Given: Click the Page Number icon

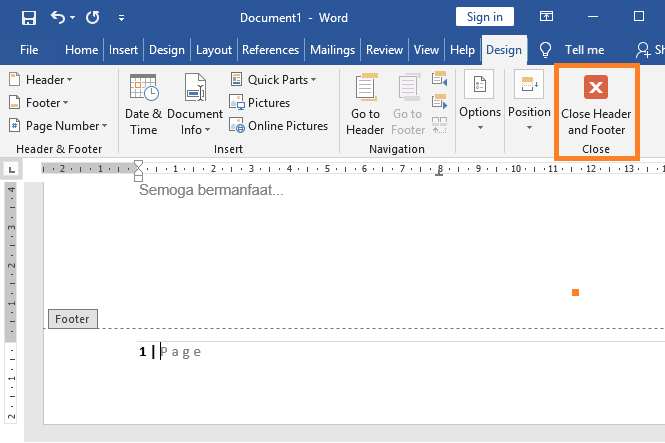Looking at the screenshot, I should (14, 125).
